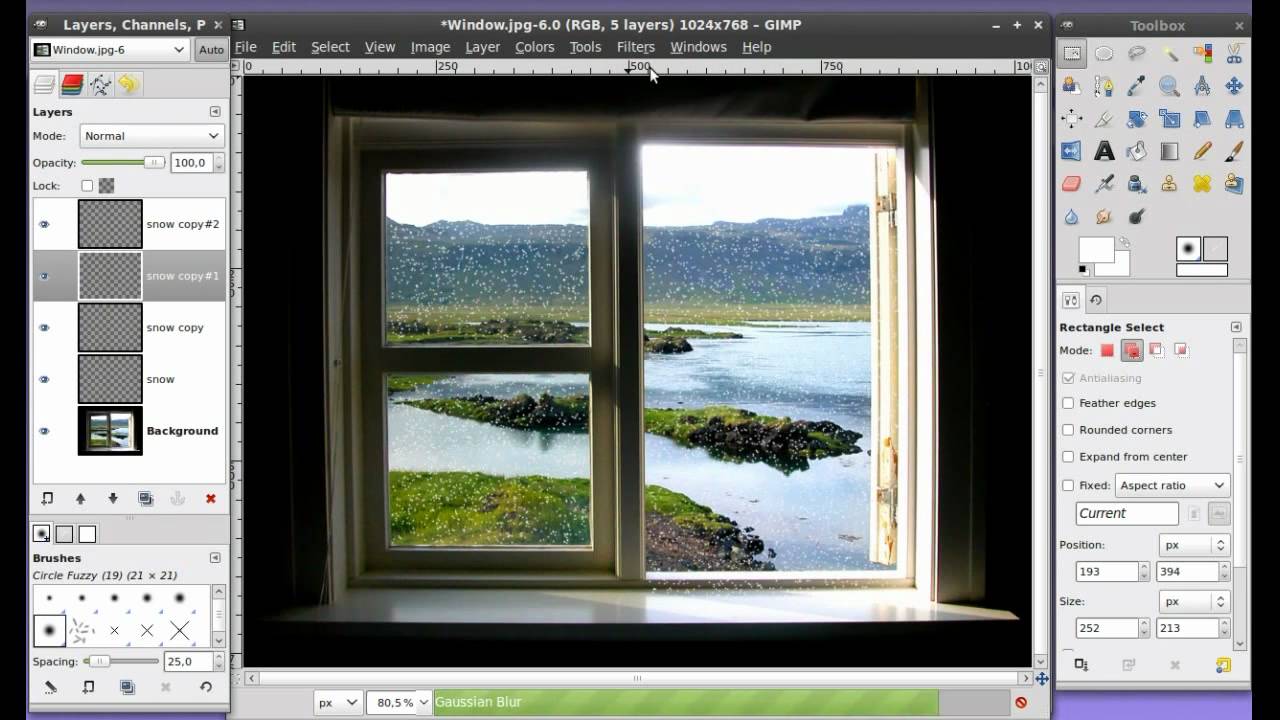Lower the selected layer with down arrow
The width and height of the screenshot is (1280, 720).
(113, 498)
